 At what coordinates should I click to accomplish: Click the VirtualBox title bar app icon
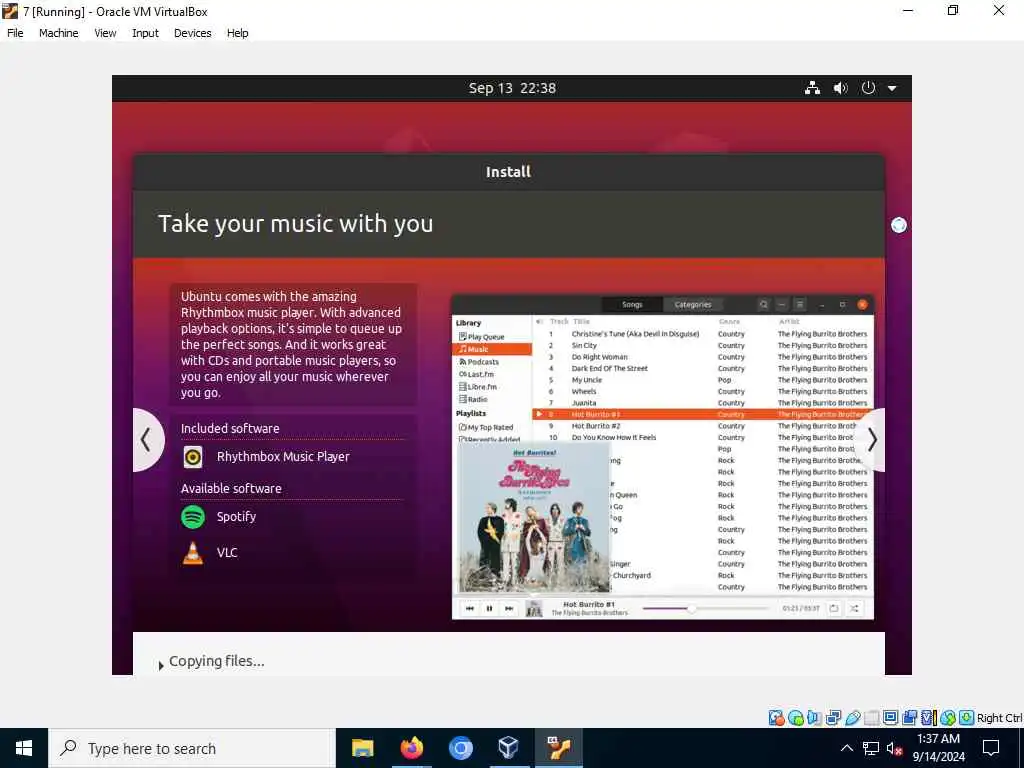tap(10, 11)
